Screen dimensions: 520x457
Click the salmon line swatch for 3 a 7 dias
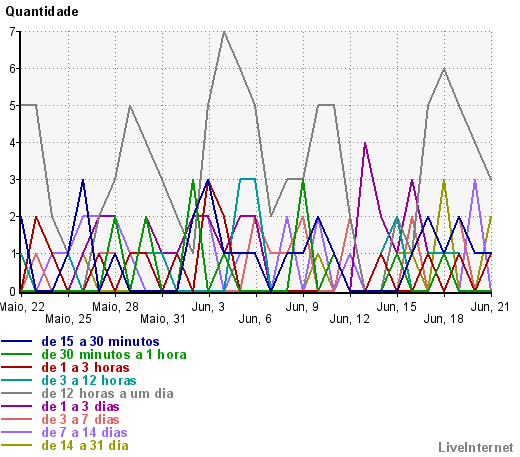(x=17, y=419)
